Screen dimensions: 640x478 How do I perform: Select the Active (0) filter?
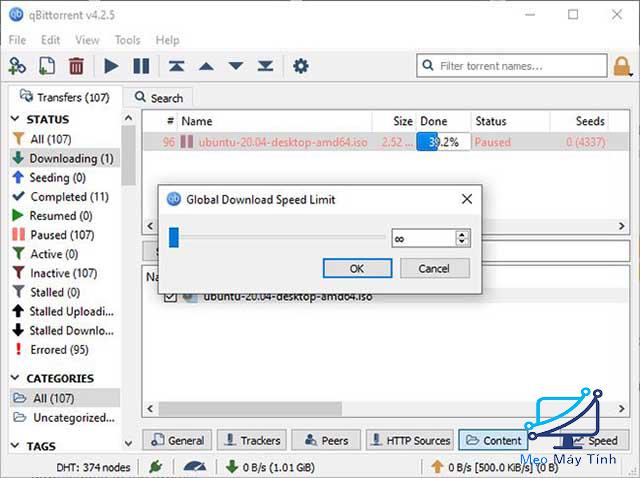pyautogui.click(x=64, y=254)
